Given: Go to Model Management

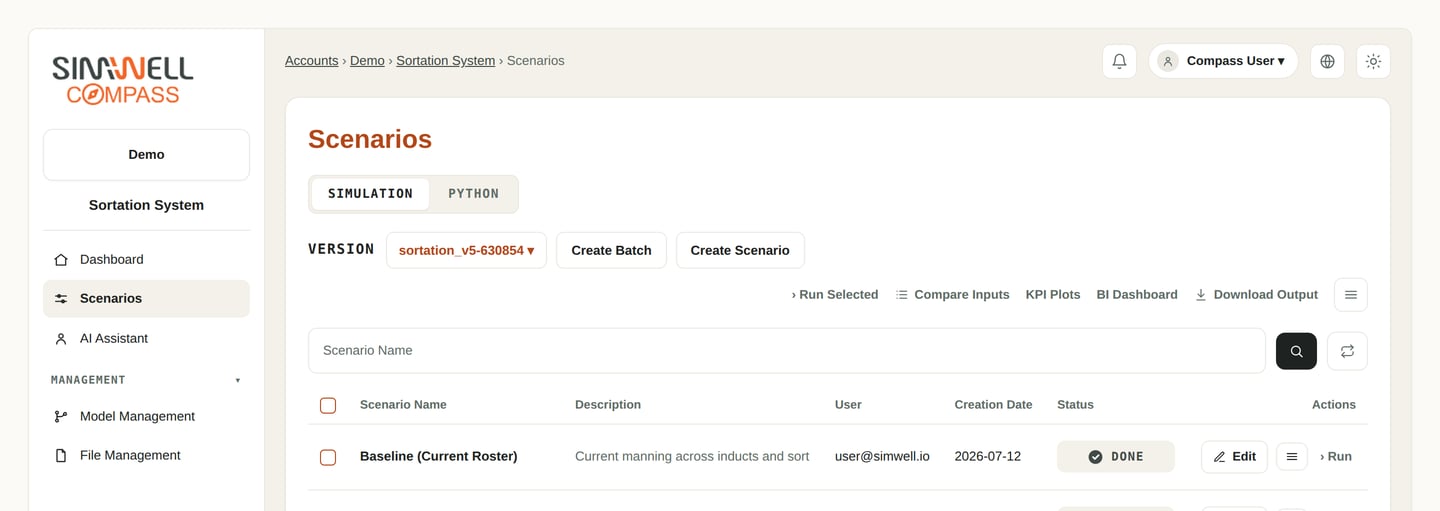Looking at the screenshot, I should point(146,417).
